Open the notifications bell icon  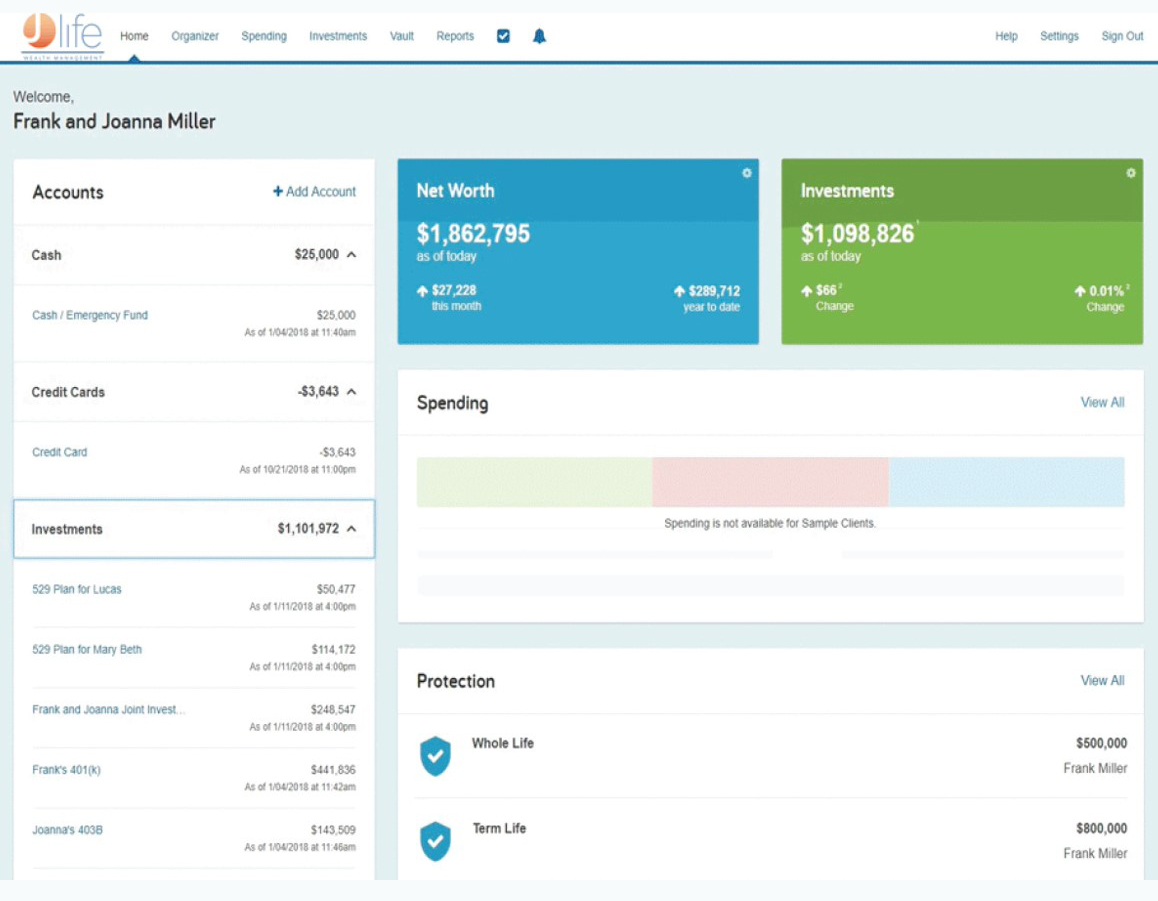(x=539, y=36)
